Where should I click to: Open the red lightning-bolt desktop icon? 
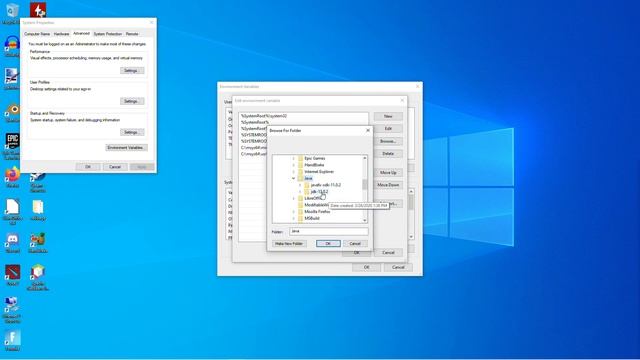(x=38, y=9)
